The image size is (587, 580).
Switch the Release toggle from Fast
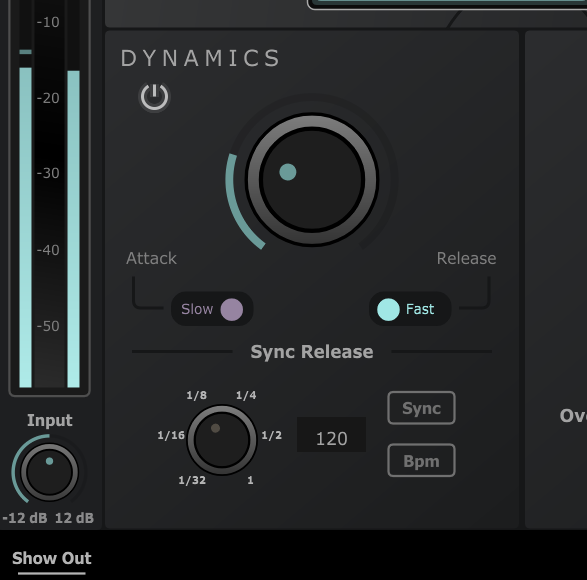[410, 309]
